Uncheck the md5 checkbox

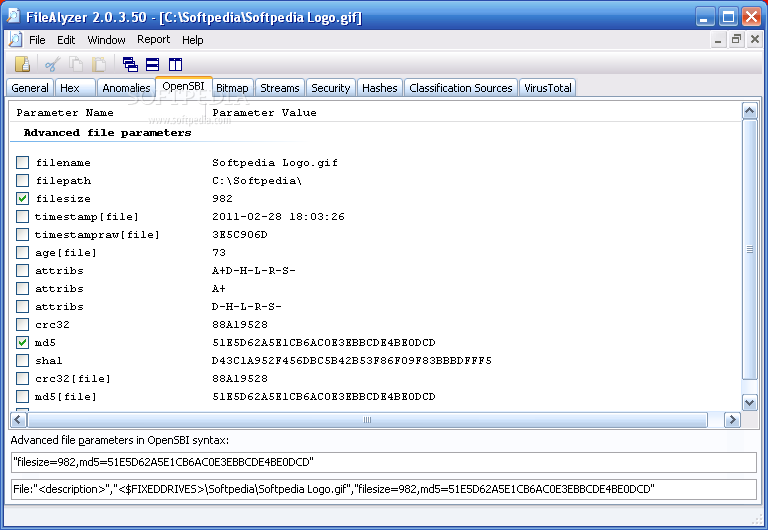pyautogui.click(x=23, y=342)
